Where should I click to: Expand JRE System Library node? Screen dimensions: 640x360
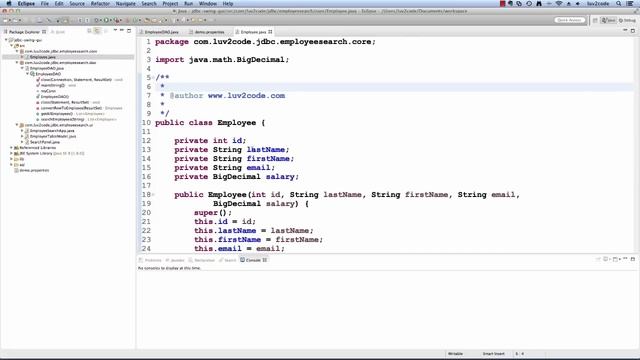[x=11, y=153]
